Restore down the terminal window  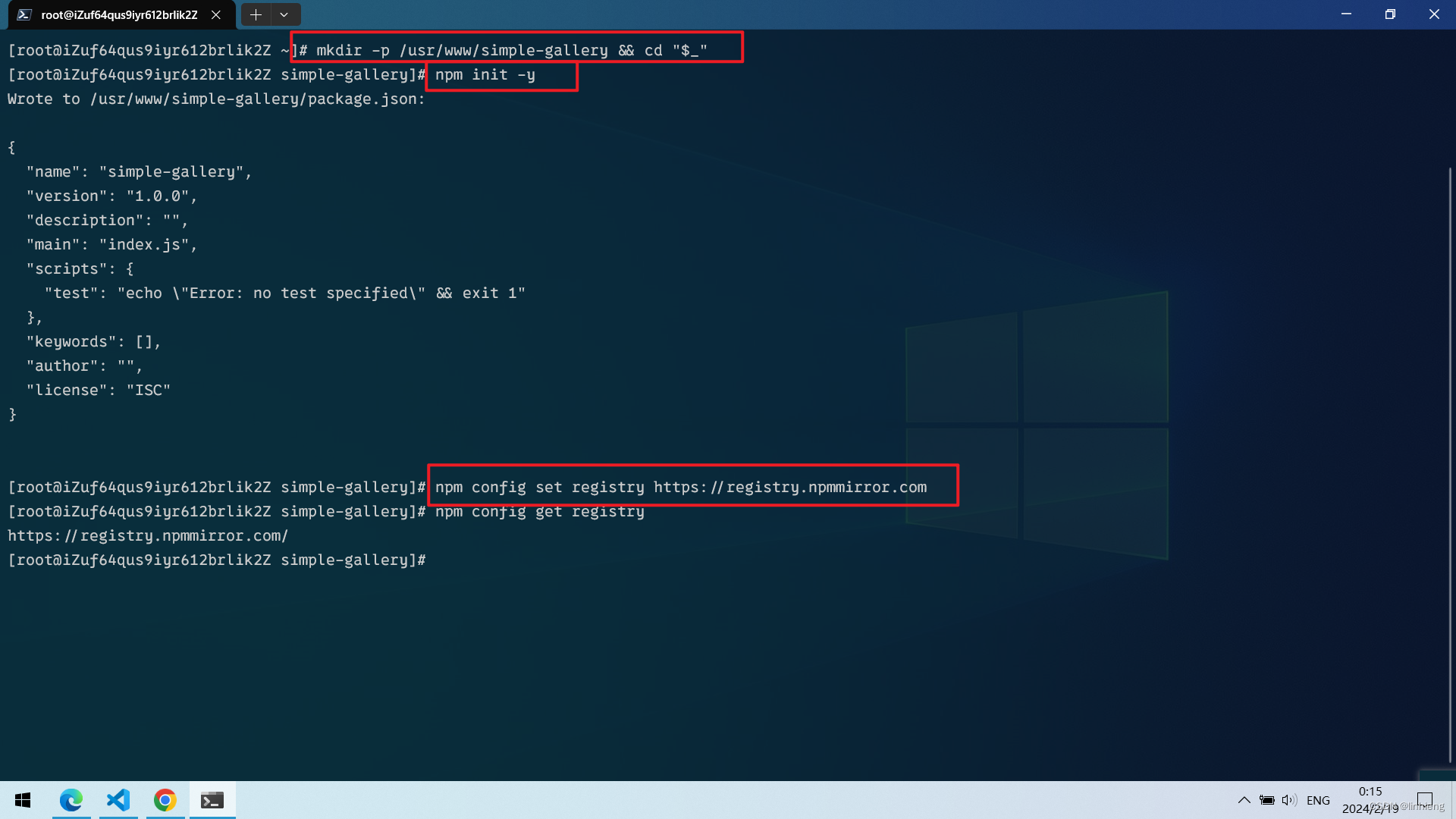point(1390,14)
